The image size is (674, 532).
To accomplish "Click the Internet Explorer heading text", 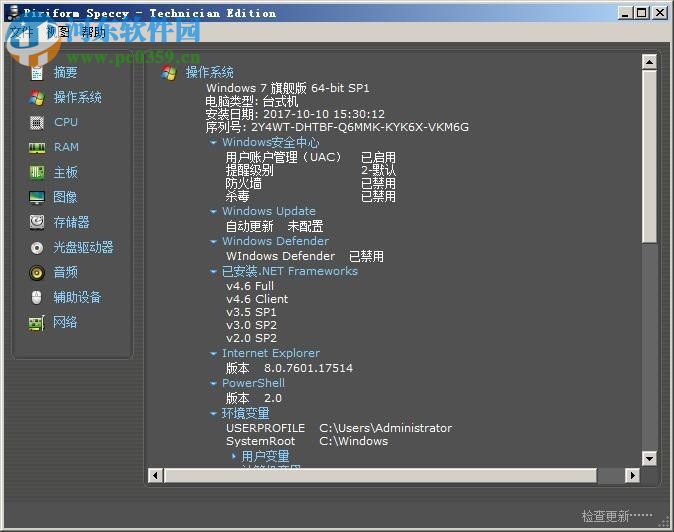I will click(271, 353).
